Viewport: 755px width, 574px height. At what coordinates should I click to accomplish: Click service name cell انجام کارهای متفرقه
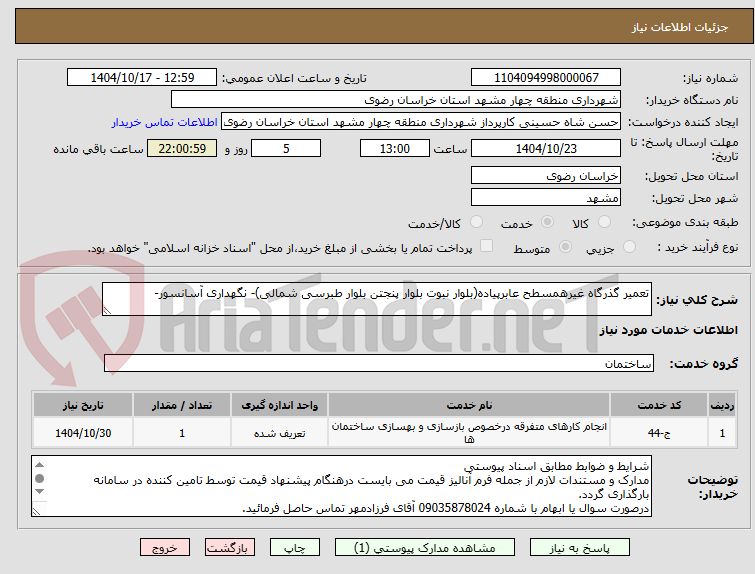[469, 433]
